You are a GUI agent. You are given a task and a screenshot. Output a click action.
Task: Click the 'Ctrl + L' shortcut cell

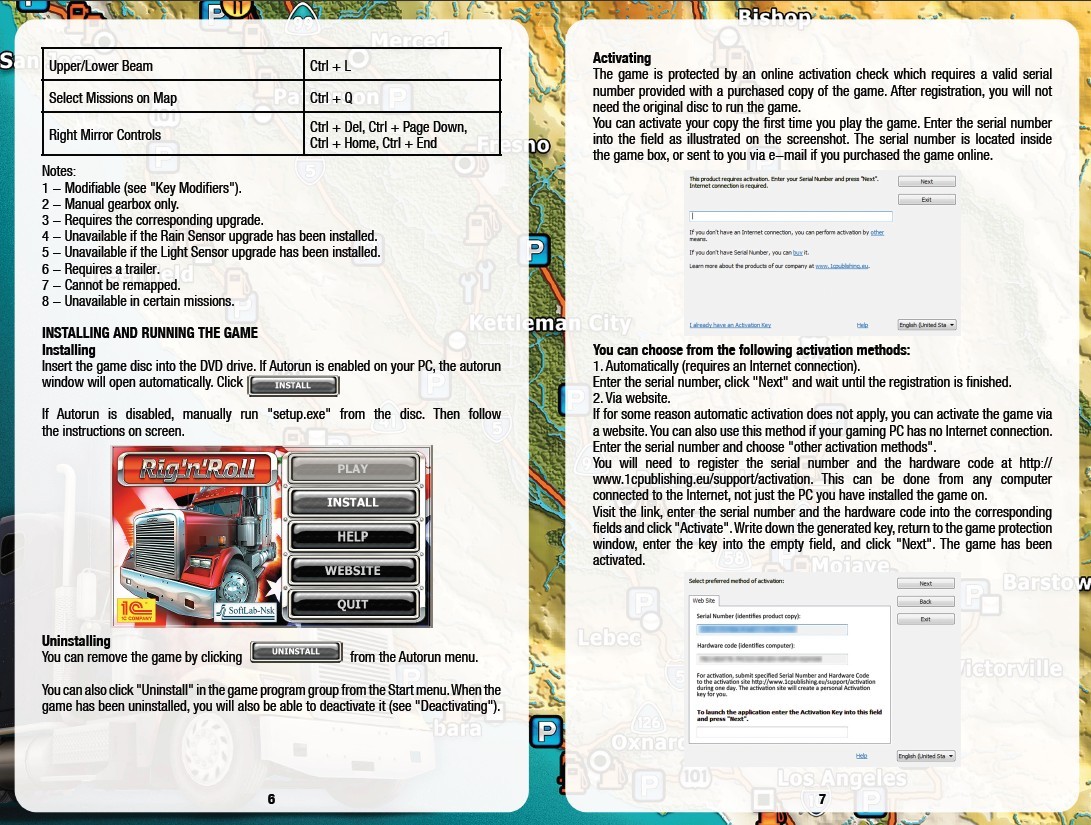point(402,65)
